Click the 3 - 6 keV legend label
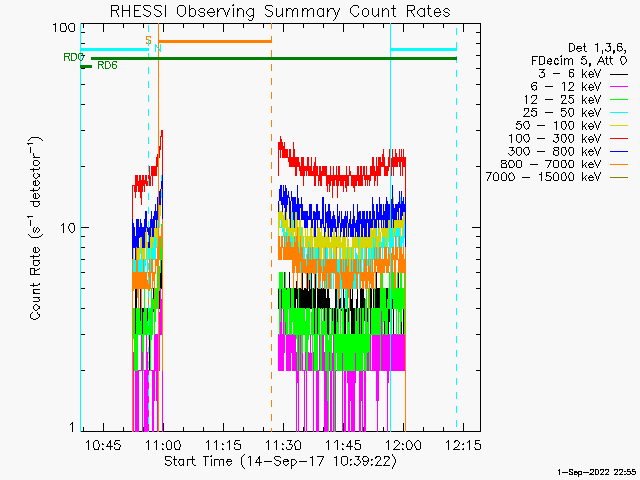 click(570, 74)
